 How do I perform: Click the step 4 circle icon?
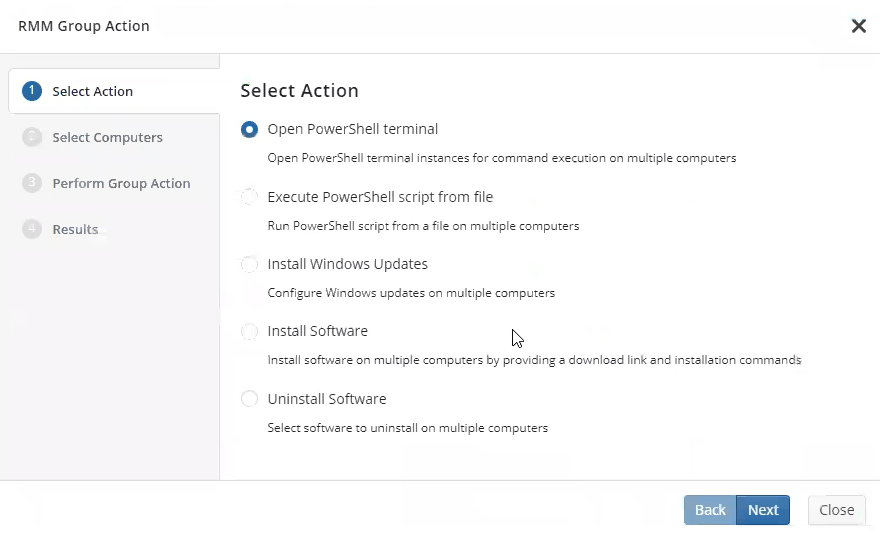pos(32,229)
